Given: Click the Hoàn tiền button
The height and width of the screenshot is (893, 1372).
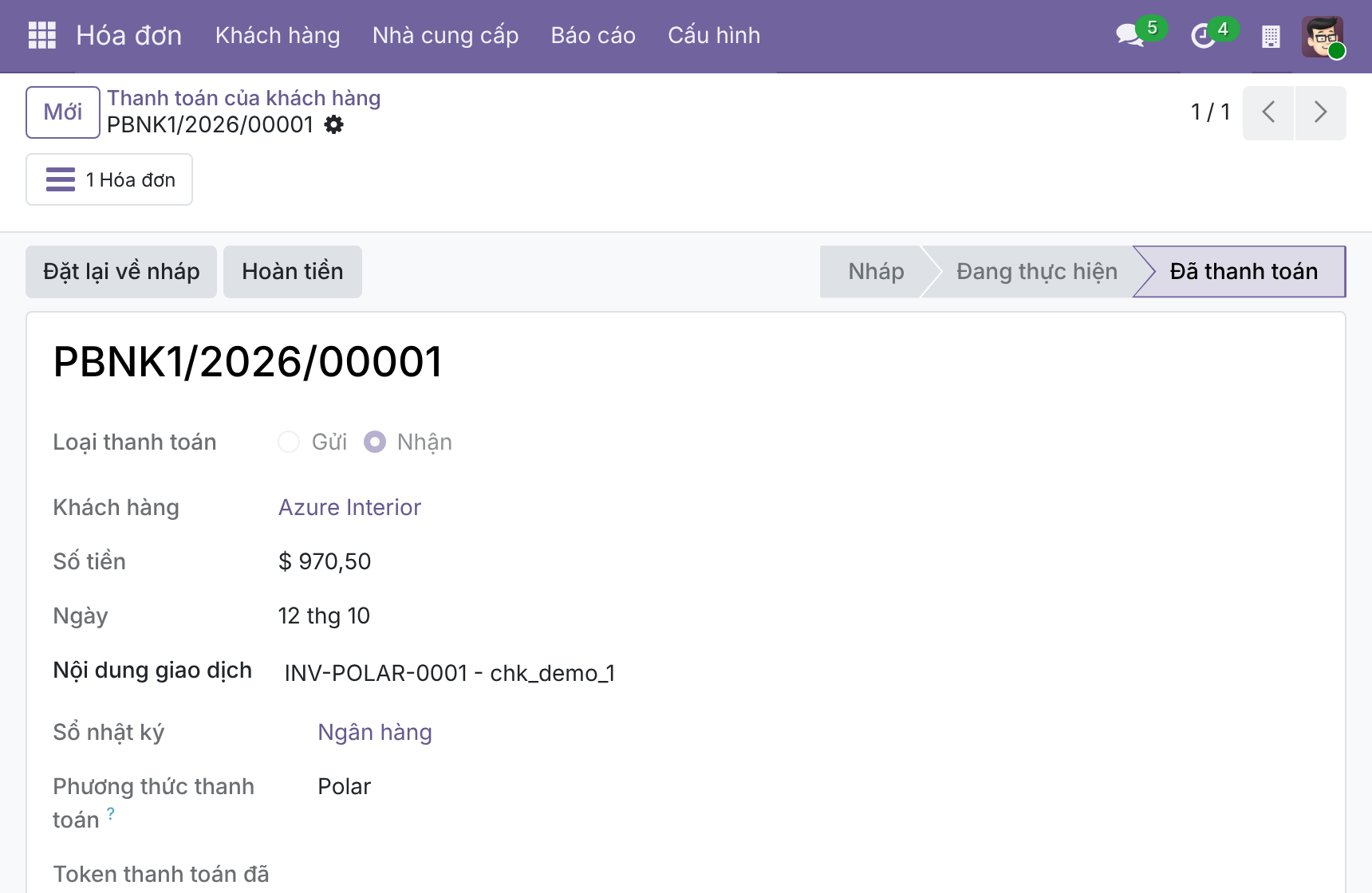Looking at the screenshot, I should (x=293, y=272).
